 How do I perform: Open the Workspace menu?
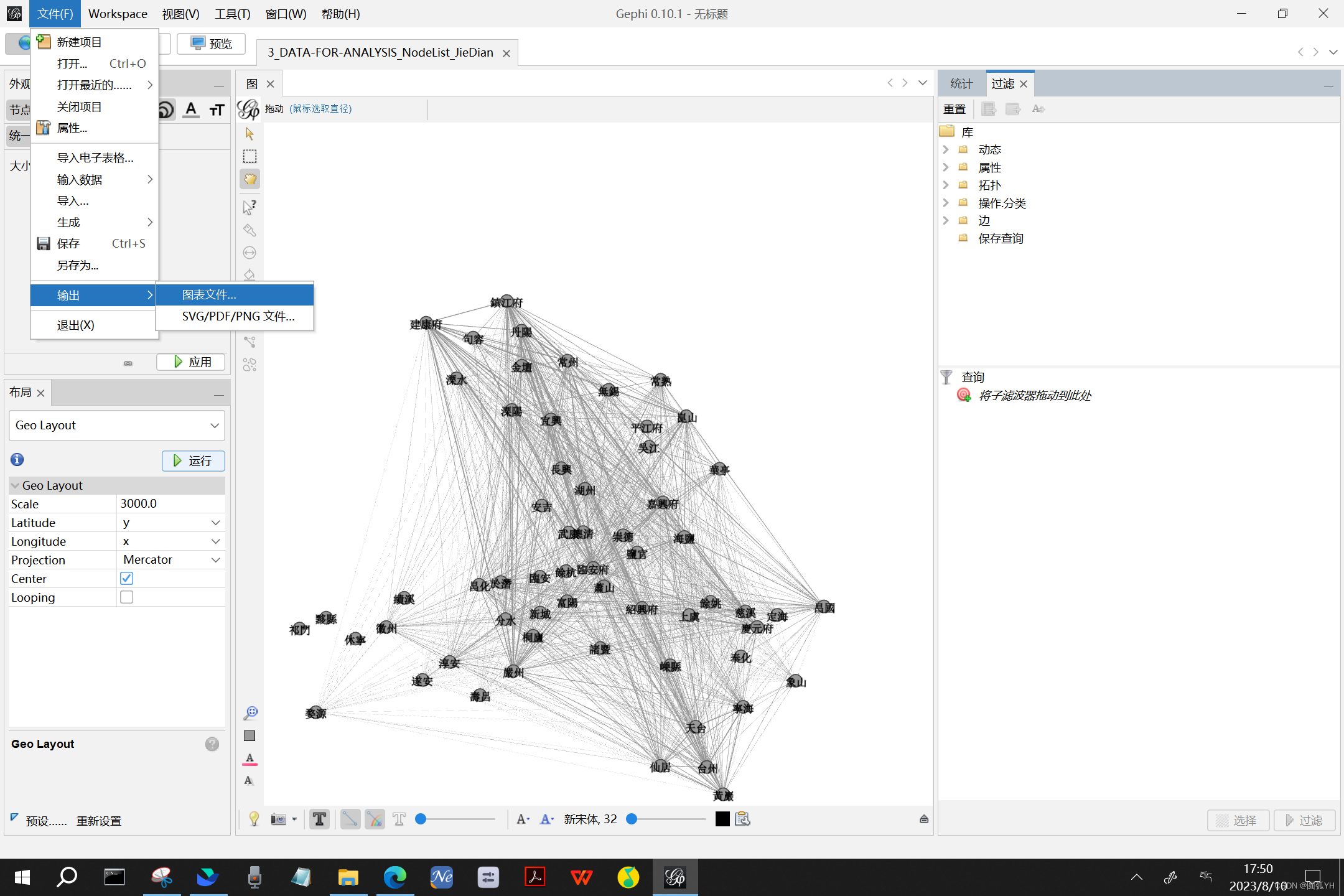[118, 13]
